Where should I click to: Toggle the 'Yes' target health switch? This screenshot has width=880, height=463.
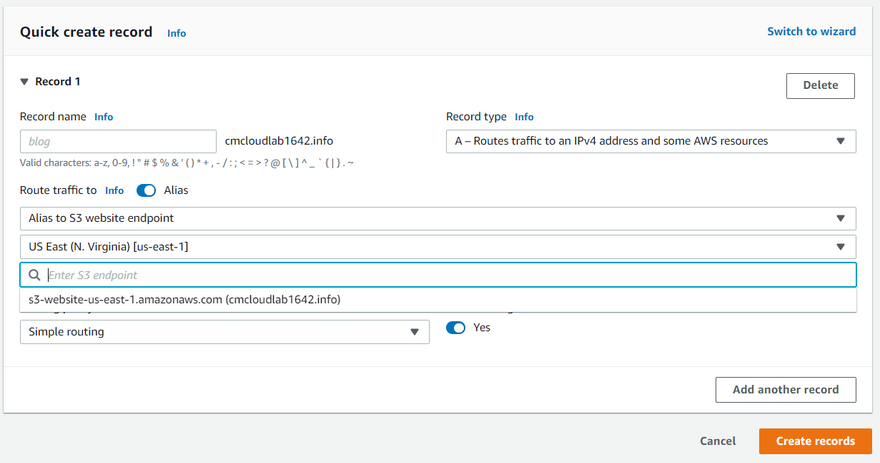point(456,327)
